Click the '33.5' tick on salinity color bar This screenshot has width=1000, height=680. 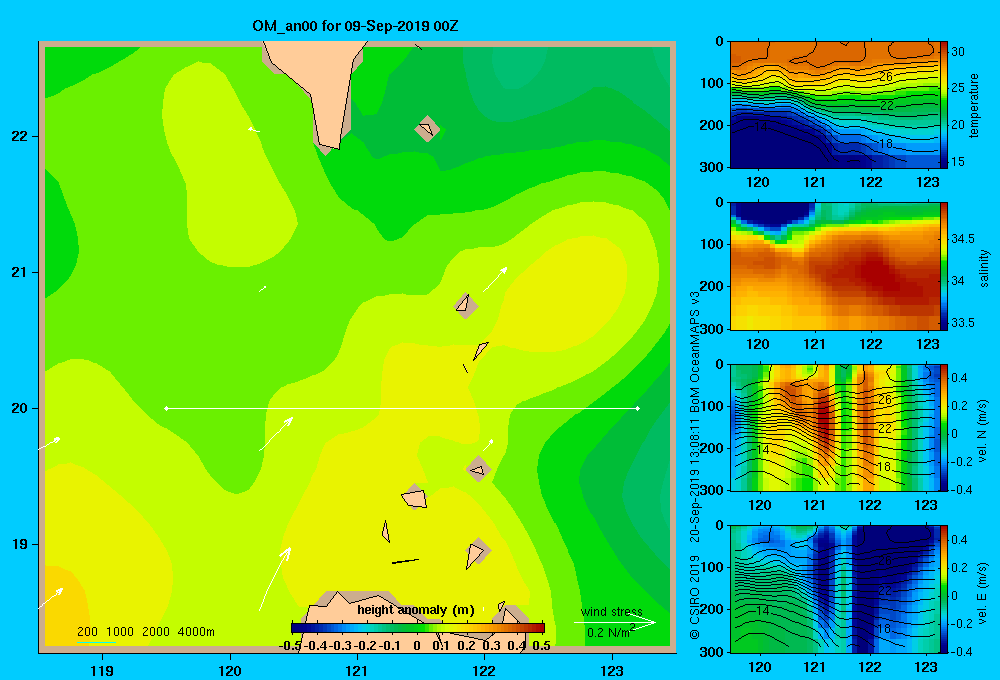(x=963, y=323)
